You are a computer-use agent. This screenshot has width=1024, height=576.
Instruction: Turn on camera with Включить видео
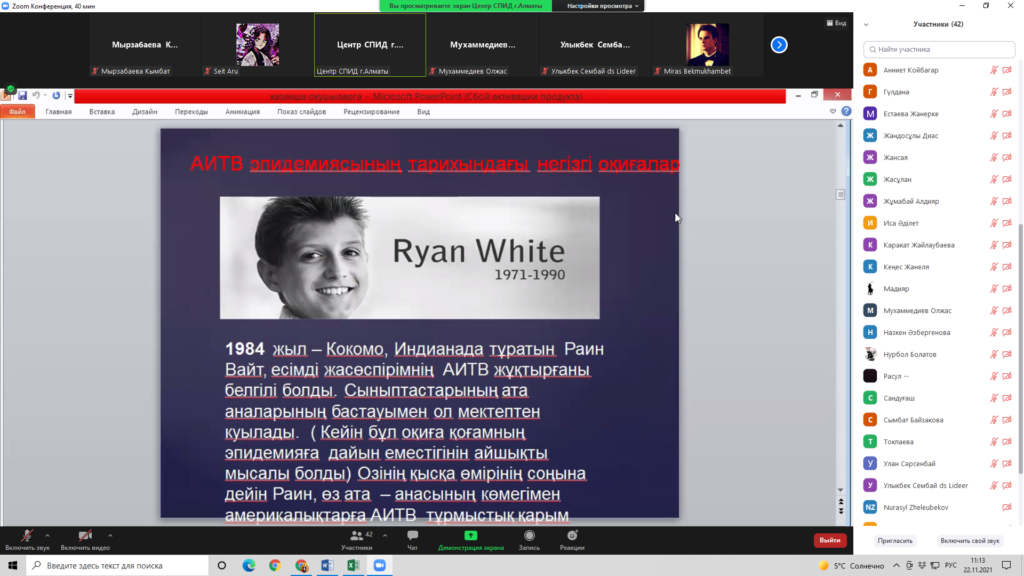pos(85,538)
